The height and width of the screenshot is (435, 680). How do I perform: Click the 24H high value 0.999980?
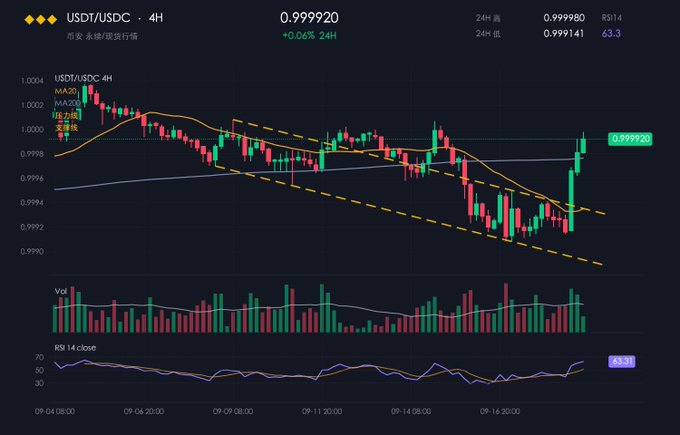pyautogui.click(x=564, y=18)
